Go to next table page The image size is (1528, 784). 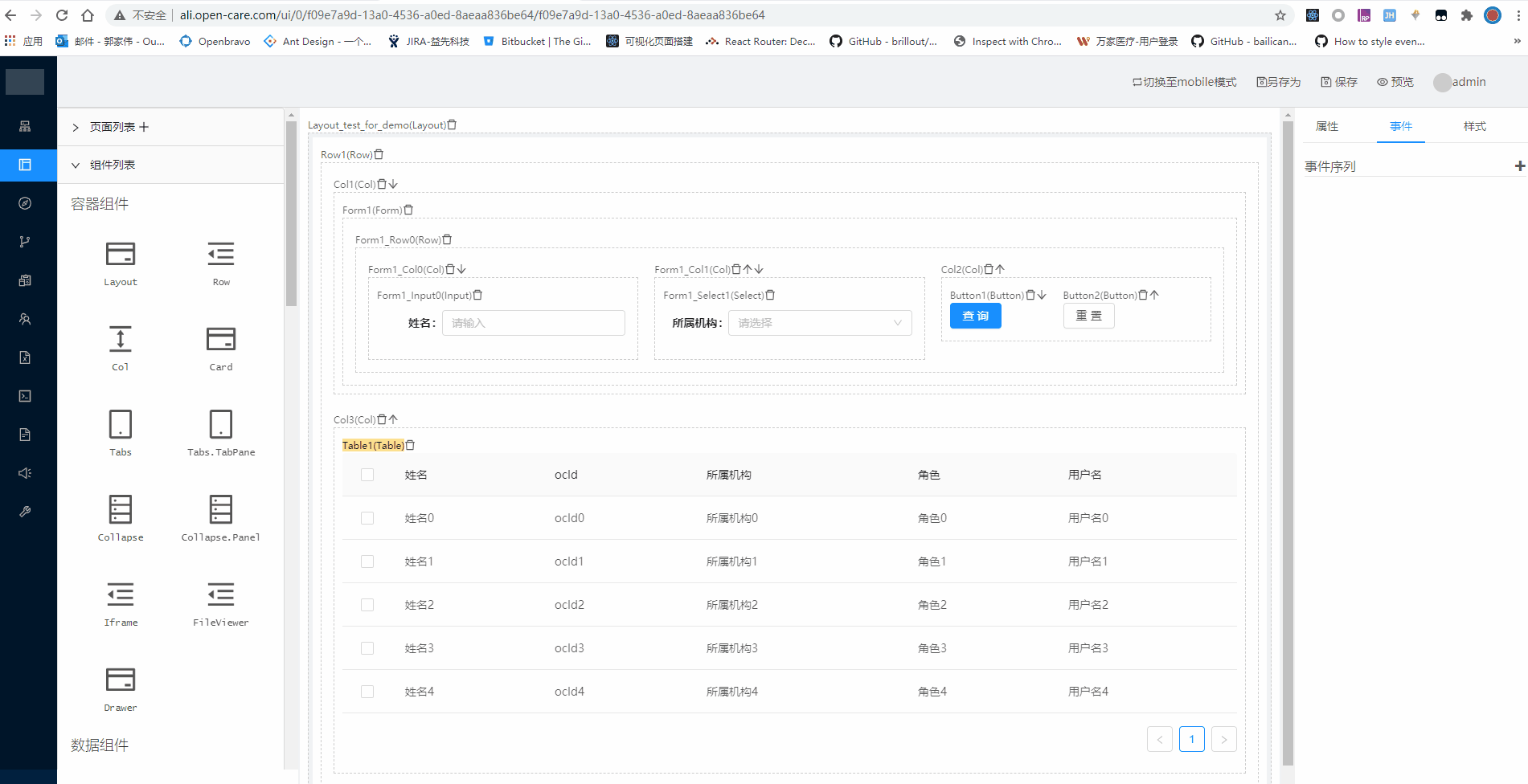(x=1223, y=739)
